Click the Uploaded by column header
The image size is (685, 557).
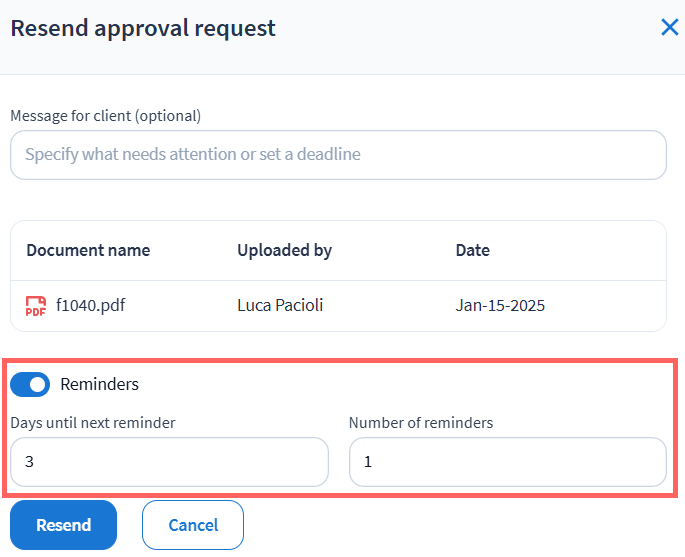tap(284, 250)
